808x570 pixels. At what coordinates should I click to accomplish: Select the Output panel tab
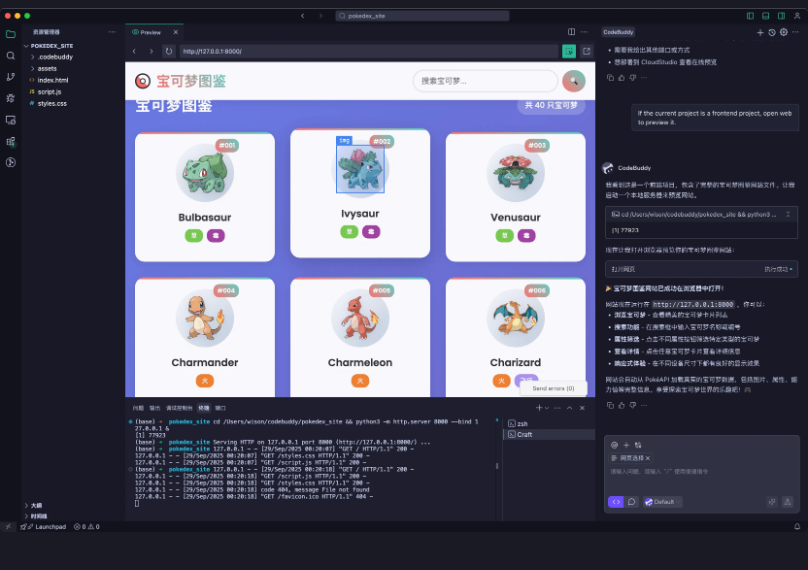click(155, 408)
